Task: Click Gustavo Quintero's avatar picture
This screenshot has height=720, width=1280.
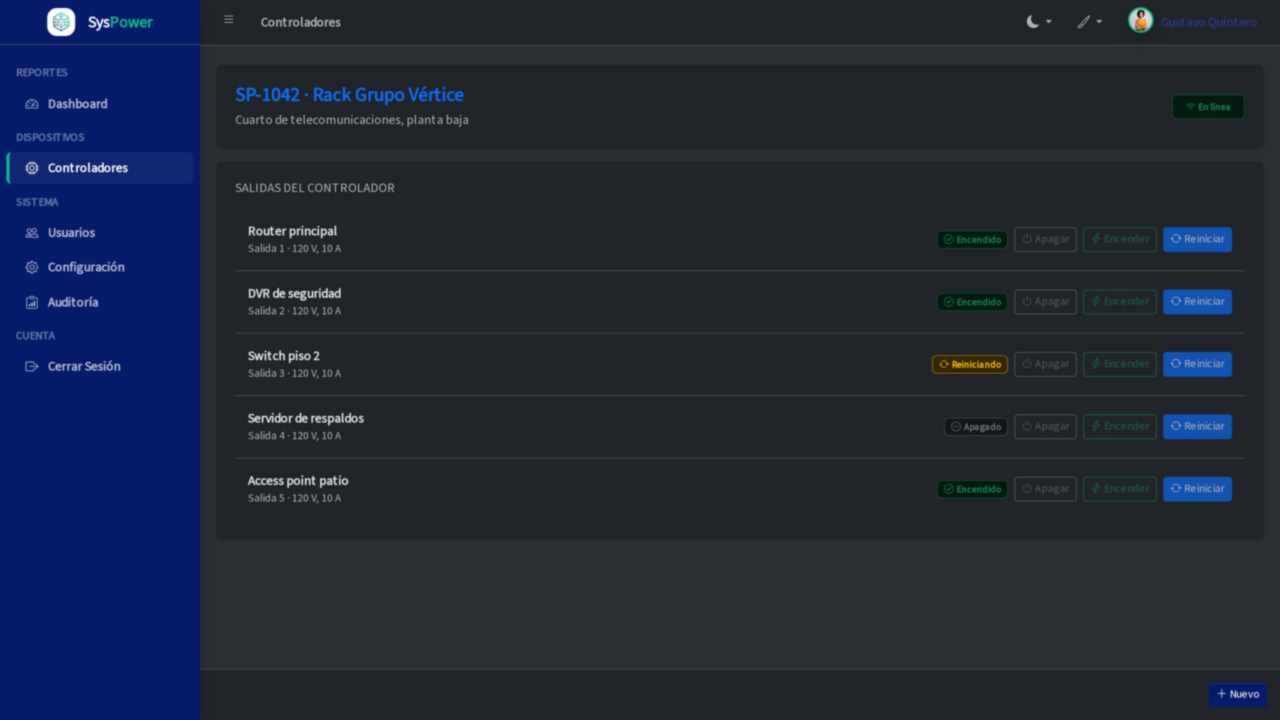Action: [1141, 21]
